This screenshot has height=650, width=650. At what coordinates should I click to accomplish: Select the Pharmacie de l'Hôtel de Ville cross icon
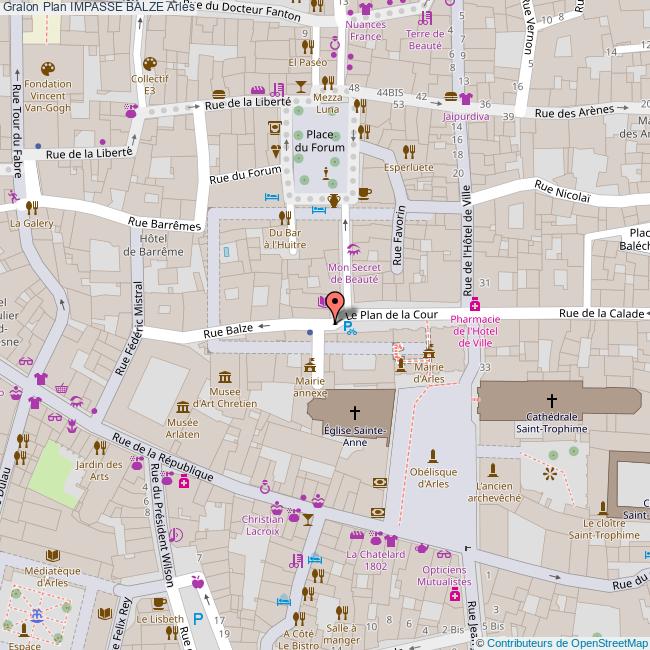[476, 303]
